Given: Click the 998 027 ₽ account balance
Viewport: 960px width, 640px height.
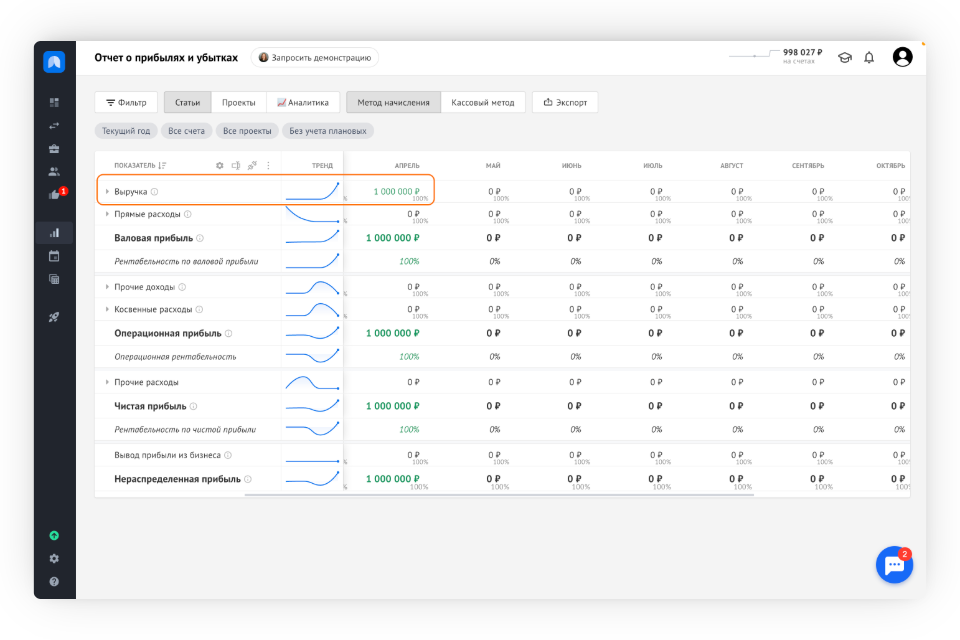Looking at the screenshot, I should tap(803, 53).
